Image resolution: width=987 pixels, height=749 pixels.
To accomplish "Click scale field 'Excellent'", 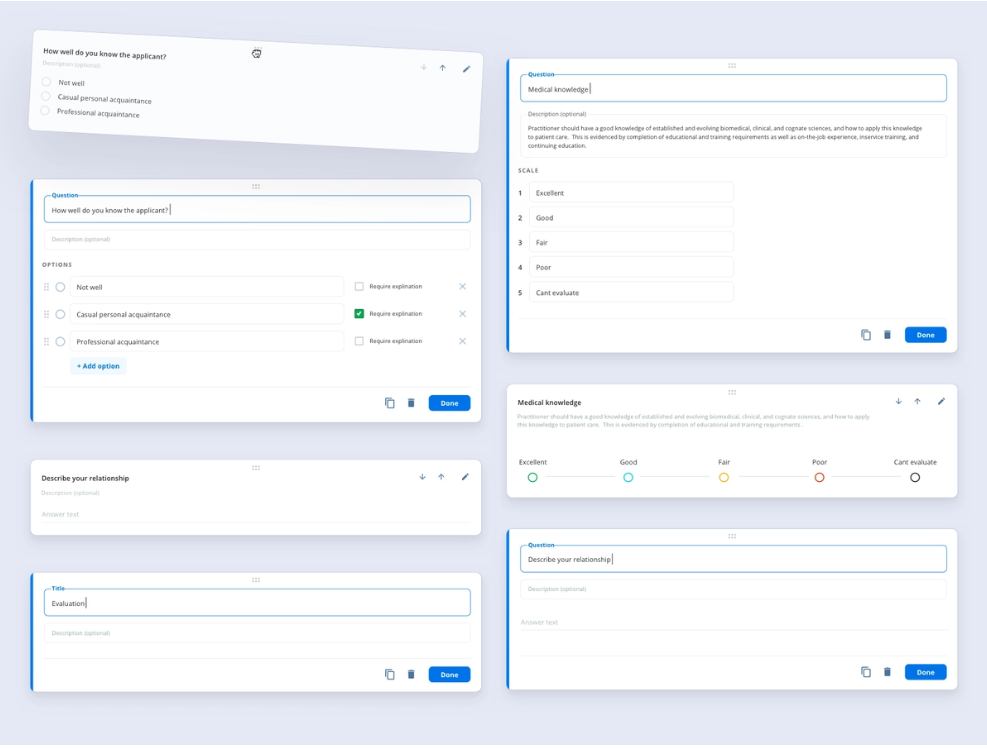I will point(631,193).
